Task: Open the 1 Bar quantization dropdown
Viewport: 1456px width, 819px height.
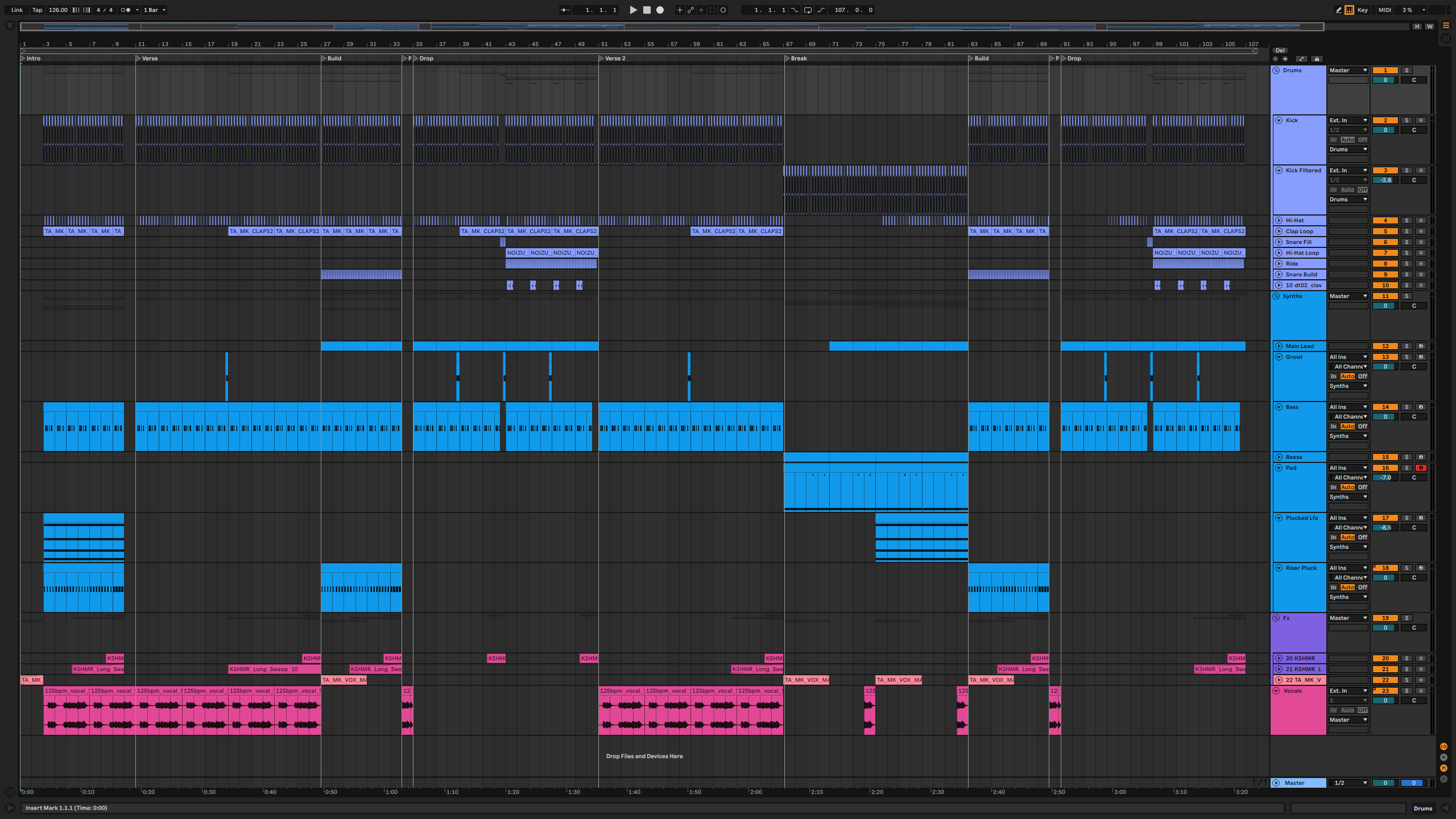Action: (154, 10)
